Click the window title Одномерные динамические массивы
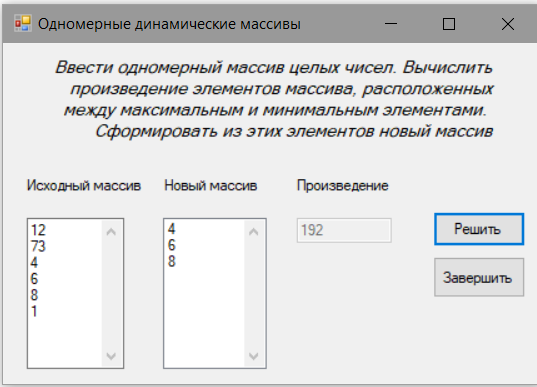537x387 pixels. point(169,24)
